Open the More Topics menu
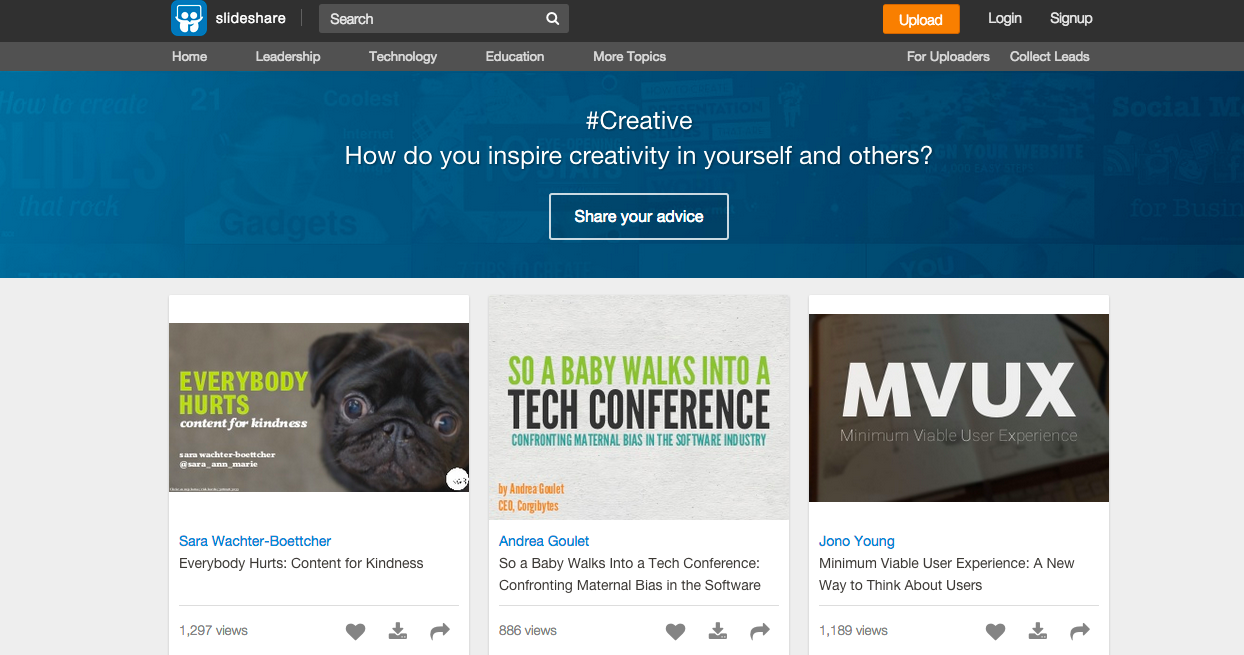This screenshot has width=1244, height=655. [629, 56]
